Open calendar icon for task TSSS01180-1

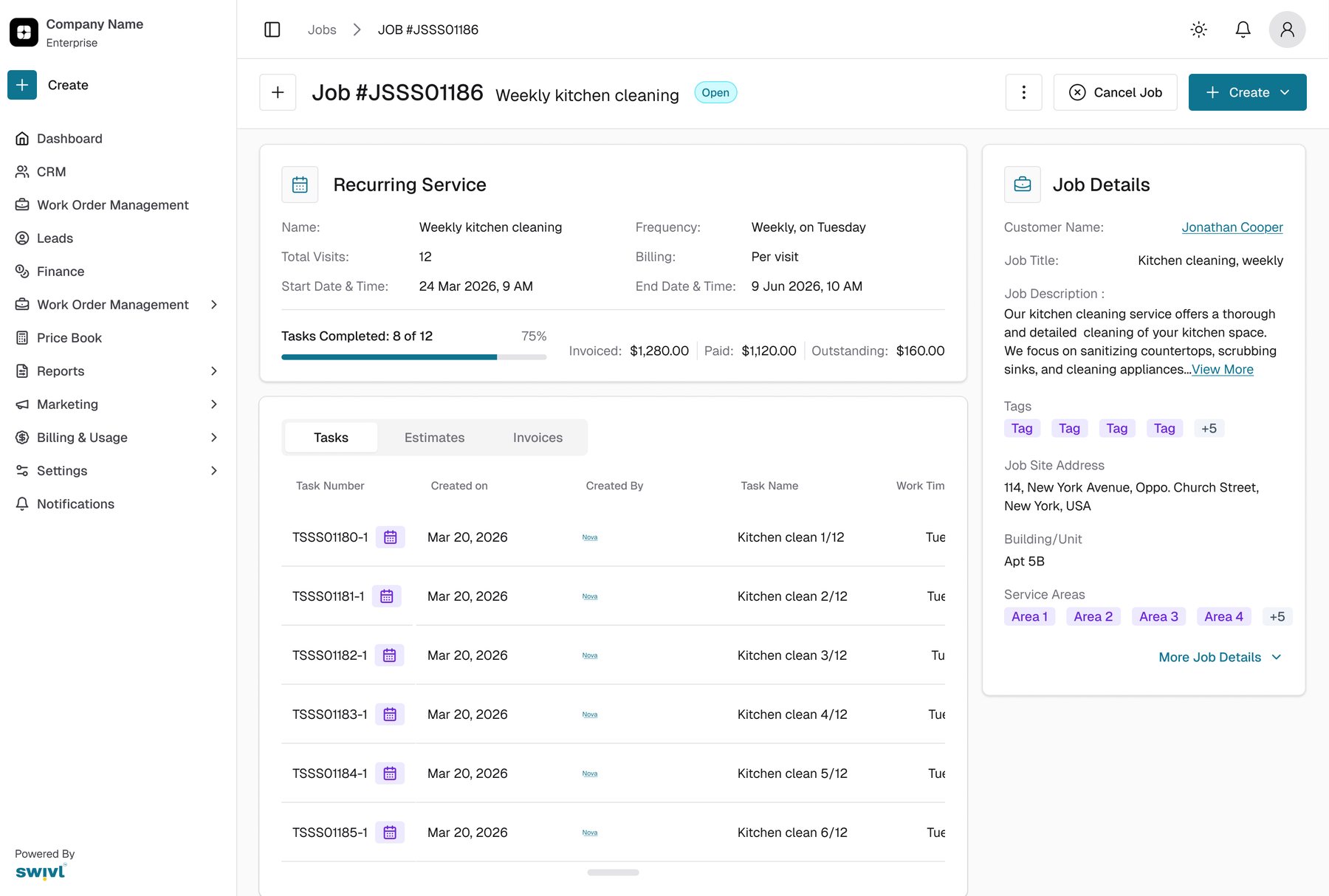(391, 537)
